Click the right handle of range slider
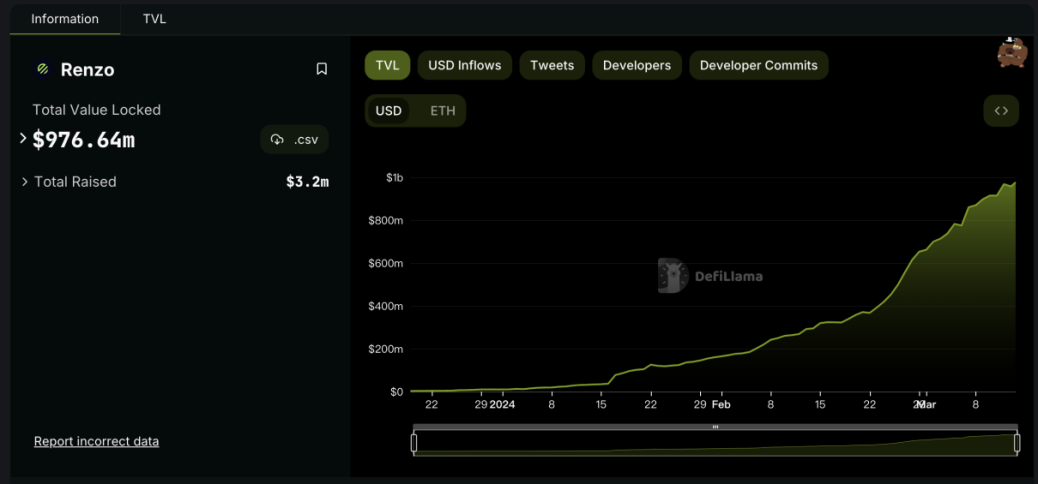Image resolution: width=1038 pixels, height=484 pixels. [x=1017, y=444]
